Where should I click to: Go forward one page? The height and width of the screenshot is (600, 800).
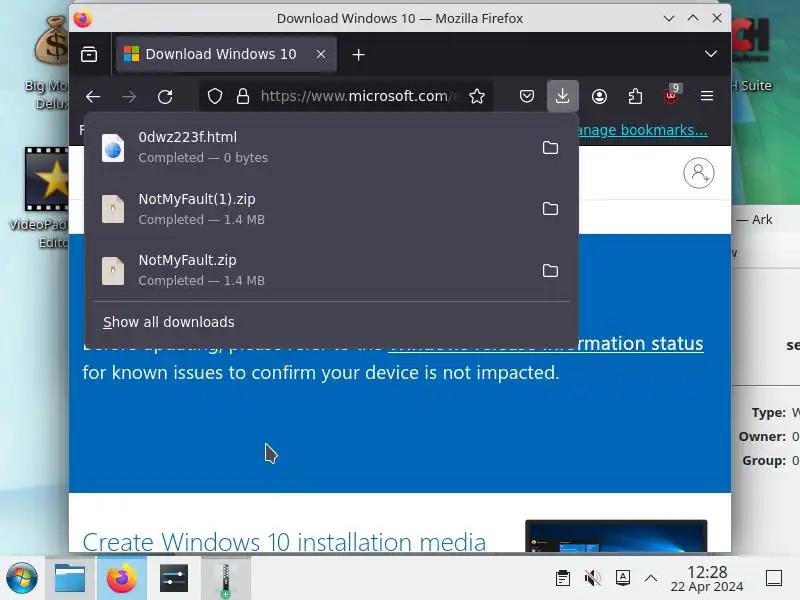(129, 96)
